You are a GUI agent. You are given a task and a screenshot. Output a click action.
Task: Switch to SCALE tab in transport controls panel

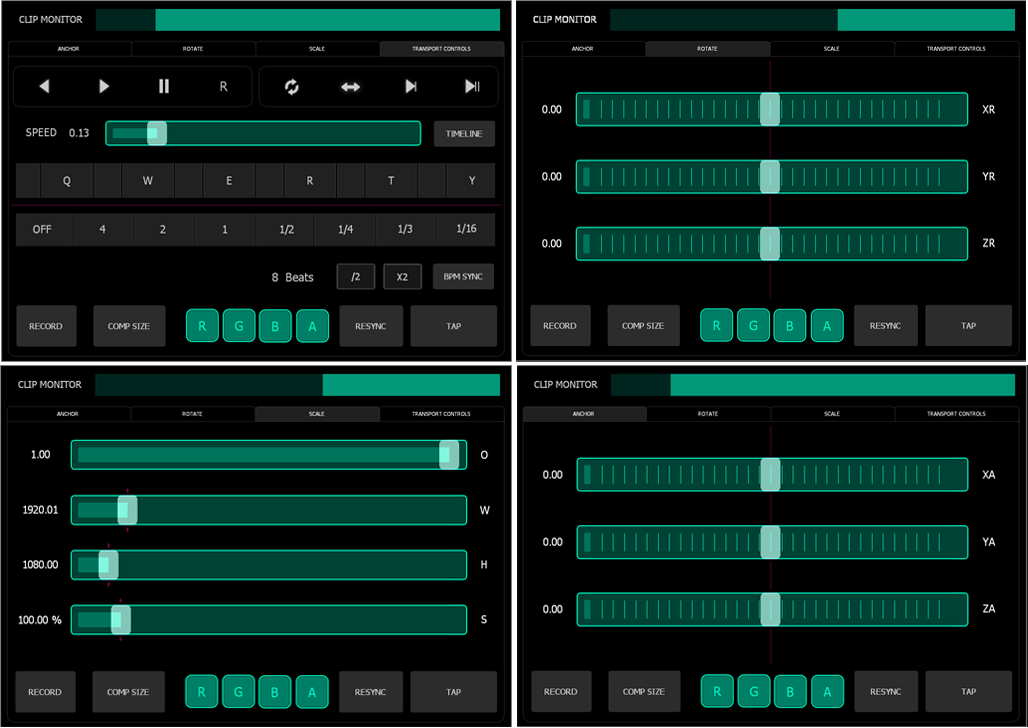point(317,49)
